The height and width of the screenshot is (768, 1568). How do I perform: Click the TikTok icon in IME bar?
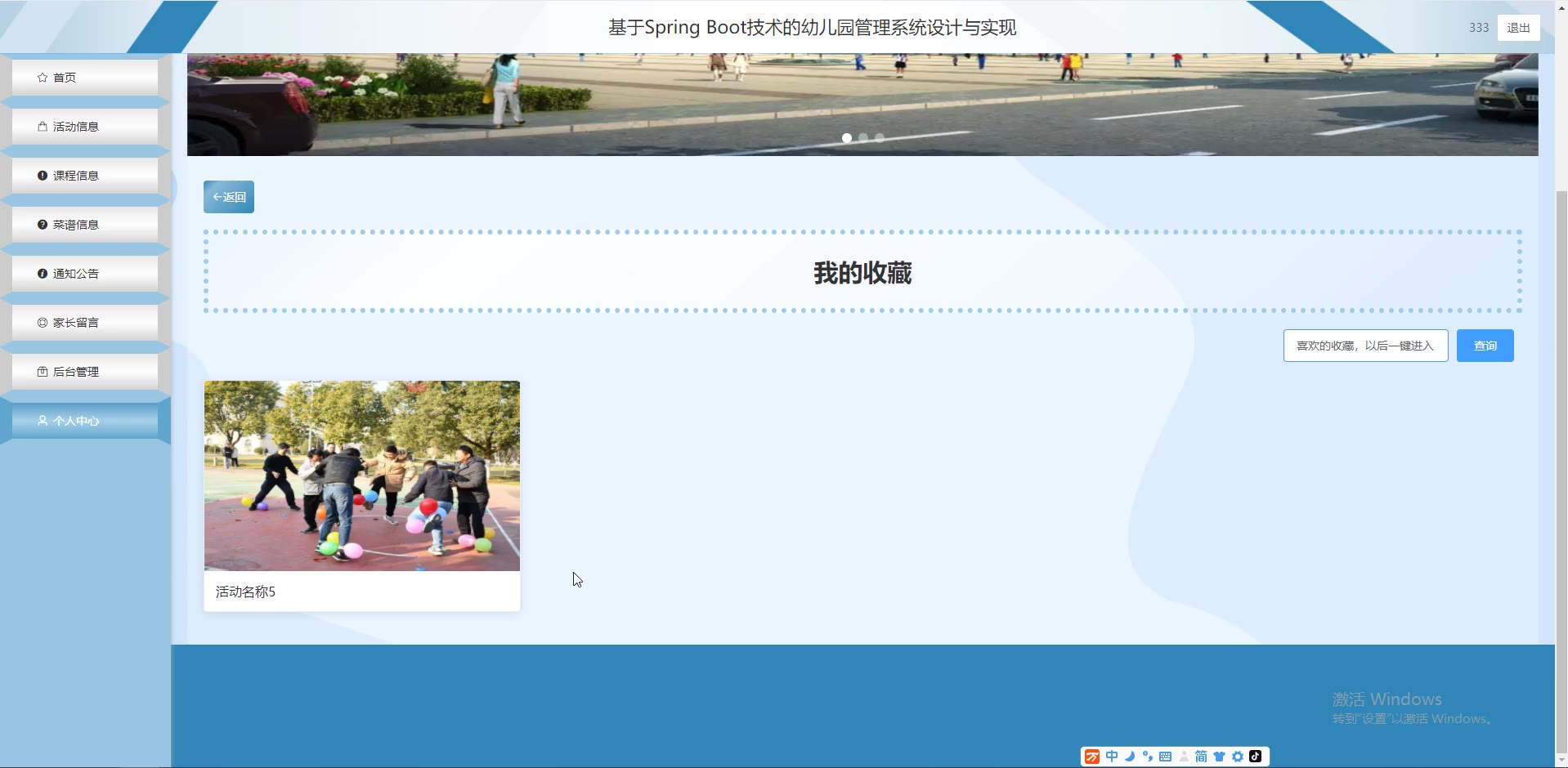(x=1256, y=757)
